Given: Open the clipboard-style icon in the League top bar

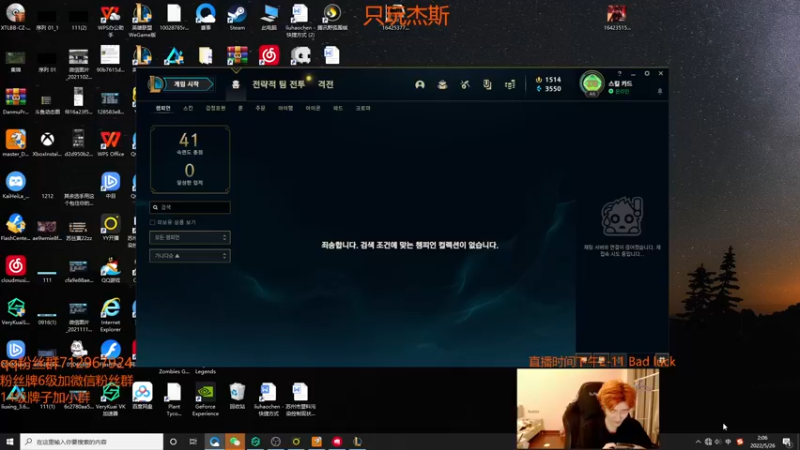Looking at the screenshot, I should click(487, 85).
